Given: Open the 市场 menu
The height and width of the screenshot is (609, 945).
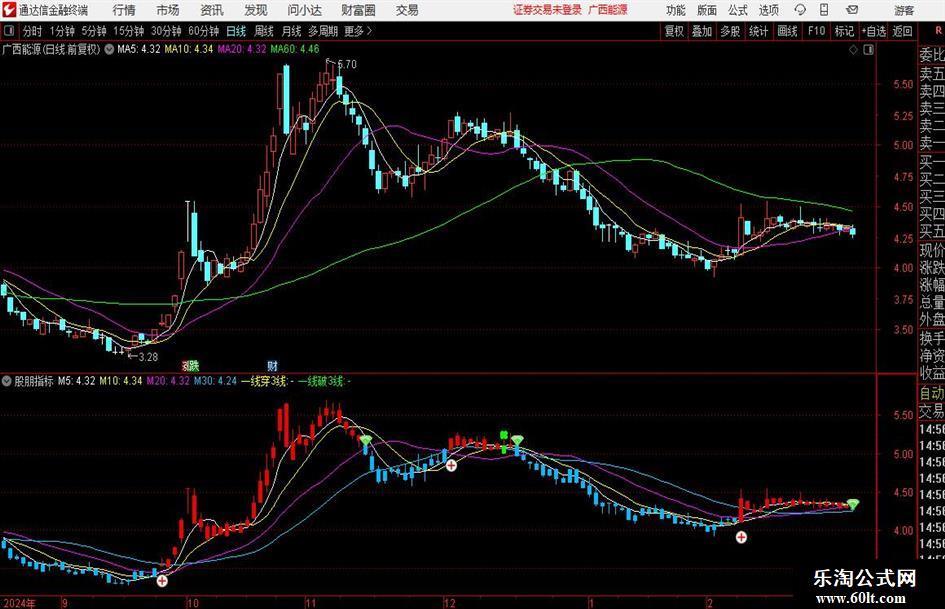Looking at the screenshot, I should (168, 10).
